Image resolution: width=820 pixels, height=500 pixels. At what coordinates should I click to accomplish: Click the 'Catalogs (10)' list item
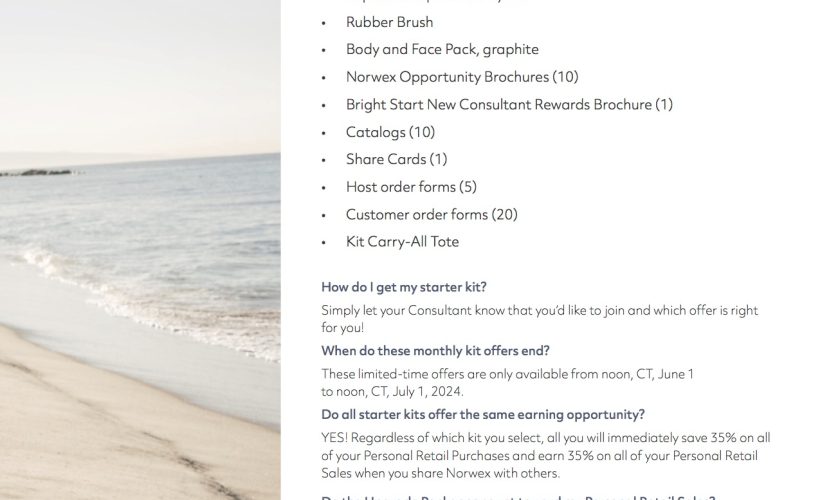coord(390,132)
